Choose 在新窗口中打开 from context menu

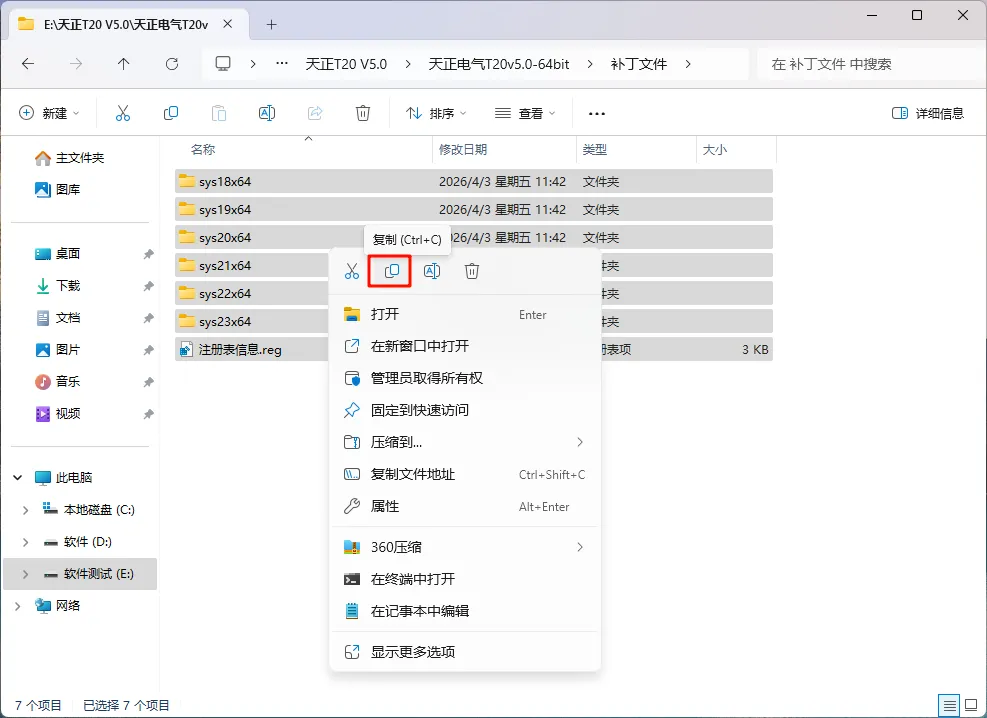point(465,346)
